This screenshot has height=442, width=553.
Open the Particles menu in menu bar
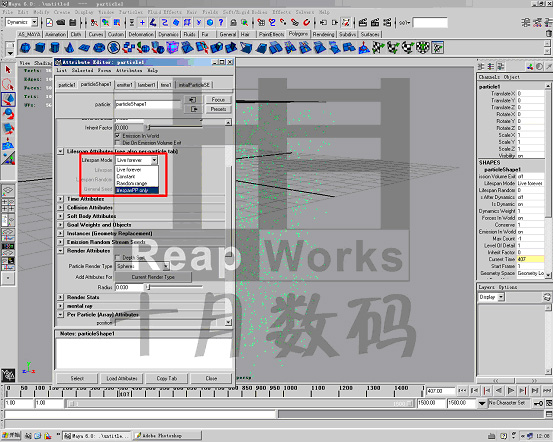pos(130,12)
